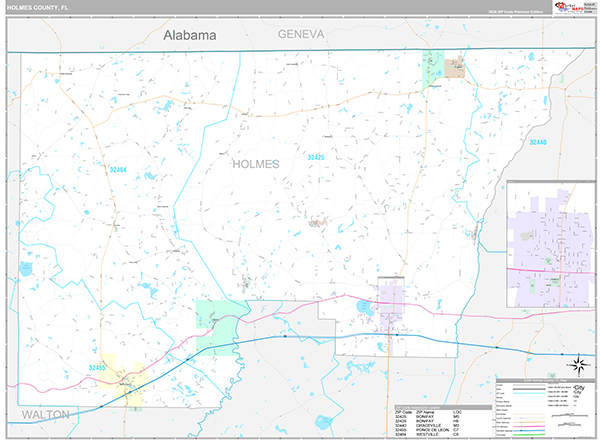Click the 'Alabama' state label
The image size is (600, 440).
[x=190, y=35]
